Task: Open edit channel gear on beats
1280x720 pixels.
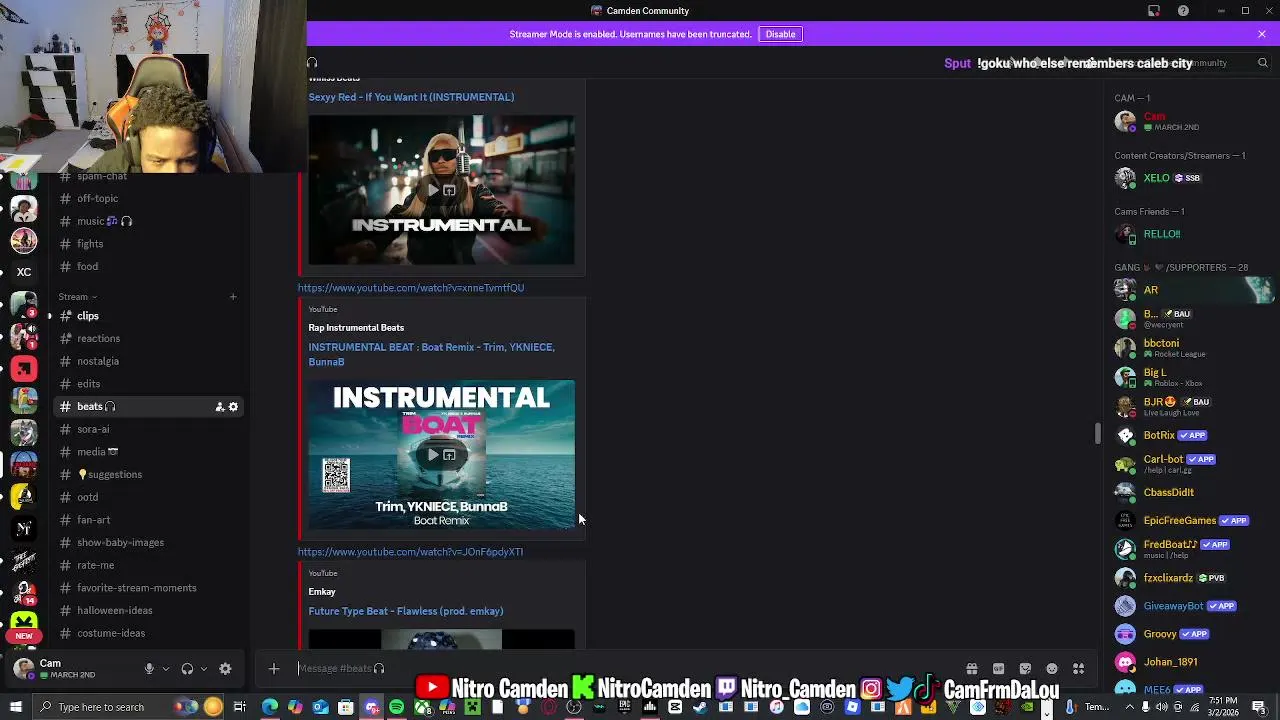Action: [x=233, y=407]
